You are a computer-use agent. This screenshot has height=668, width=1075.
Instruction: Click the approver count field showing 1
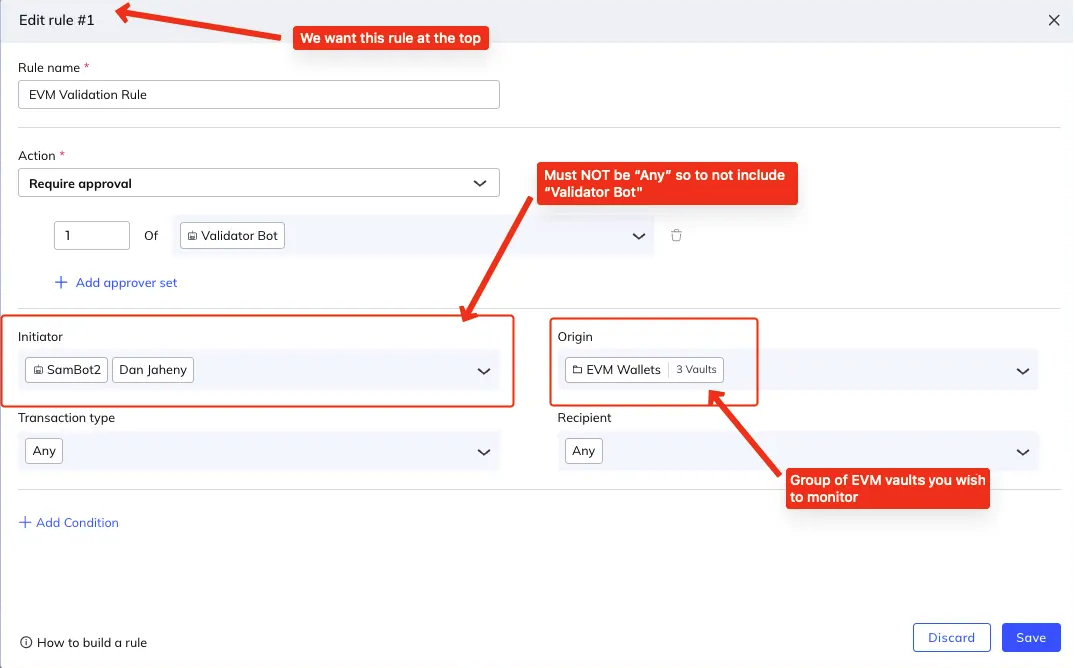92,236
